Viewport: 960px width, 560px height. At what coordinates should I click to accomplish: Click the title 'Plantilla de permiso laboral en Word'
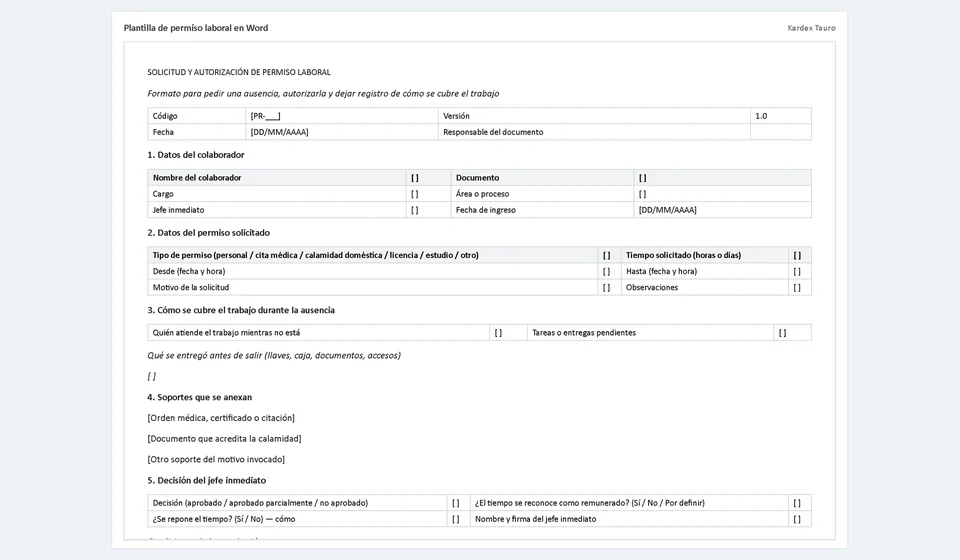point(196,28)
